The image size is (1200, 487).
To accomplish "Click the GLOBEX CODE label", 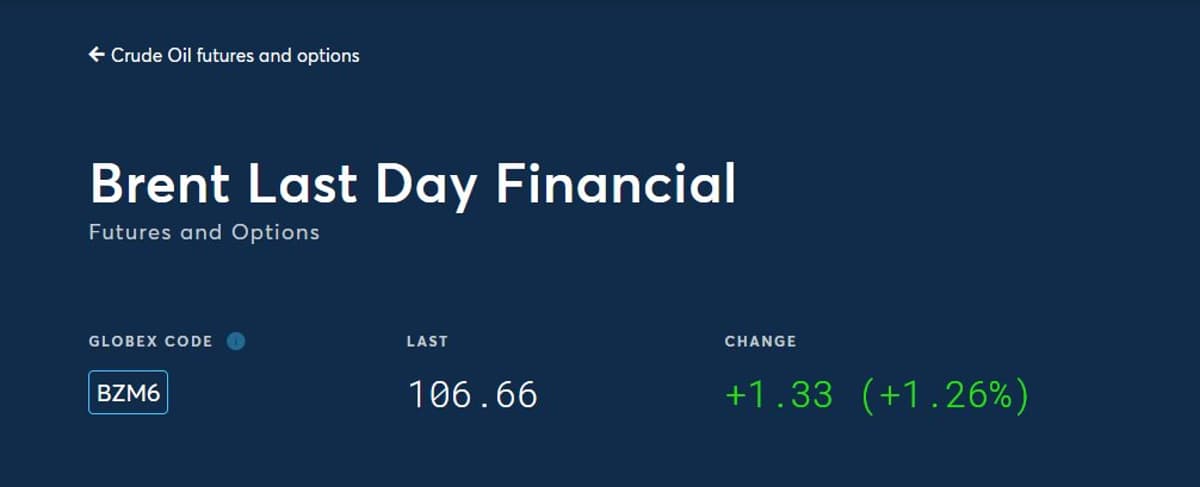I will pos(151,341).
